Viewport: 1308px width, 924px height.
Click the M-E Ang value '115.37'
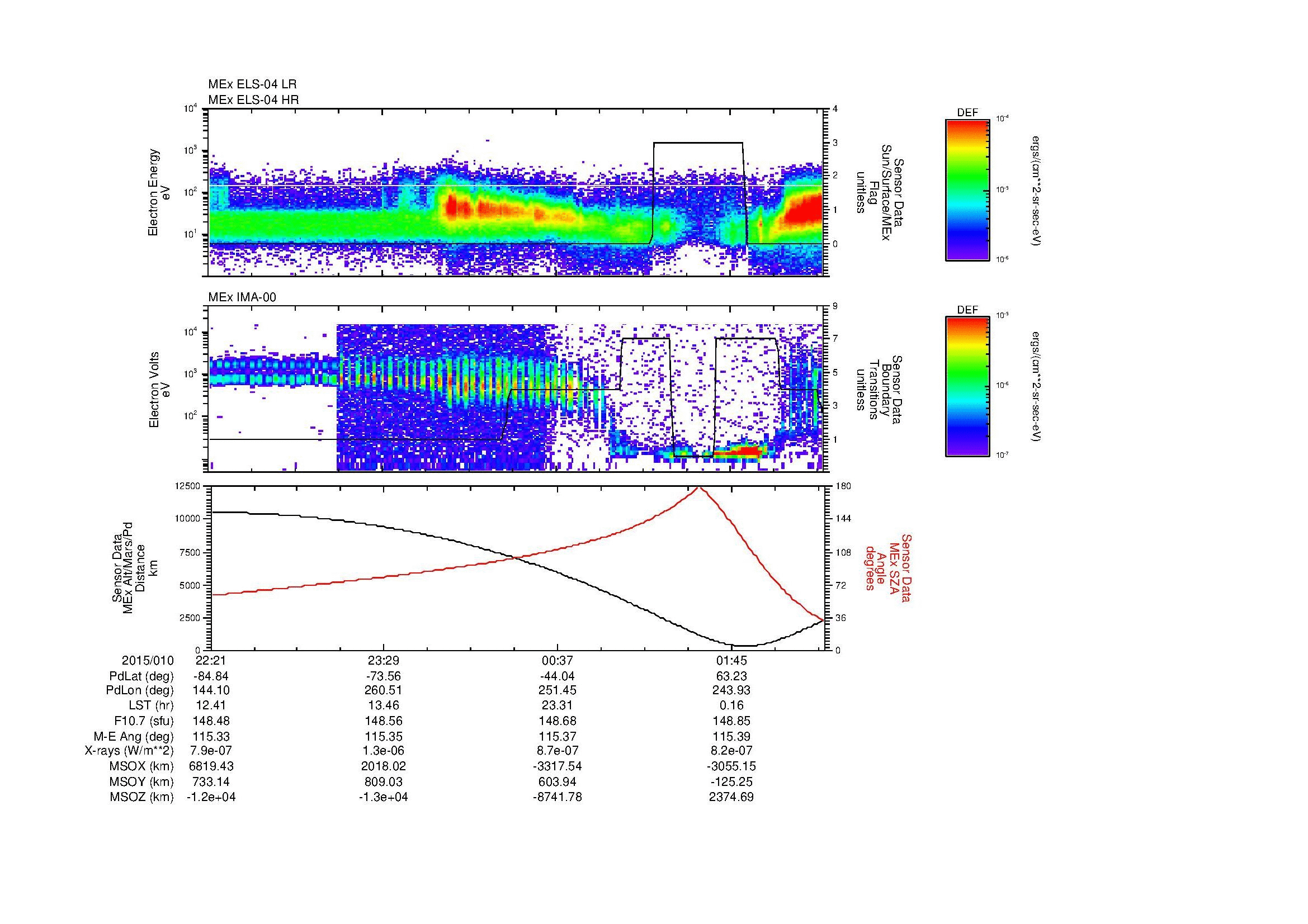(x=558, y=737)
